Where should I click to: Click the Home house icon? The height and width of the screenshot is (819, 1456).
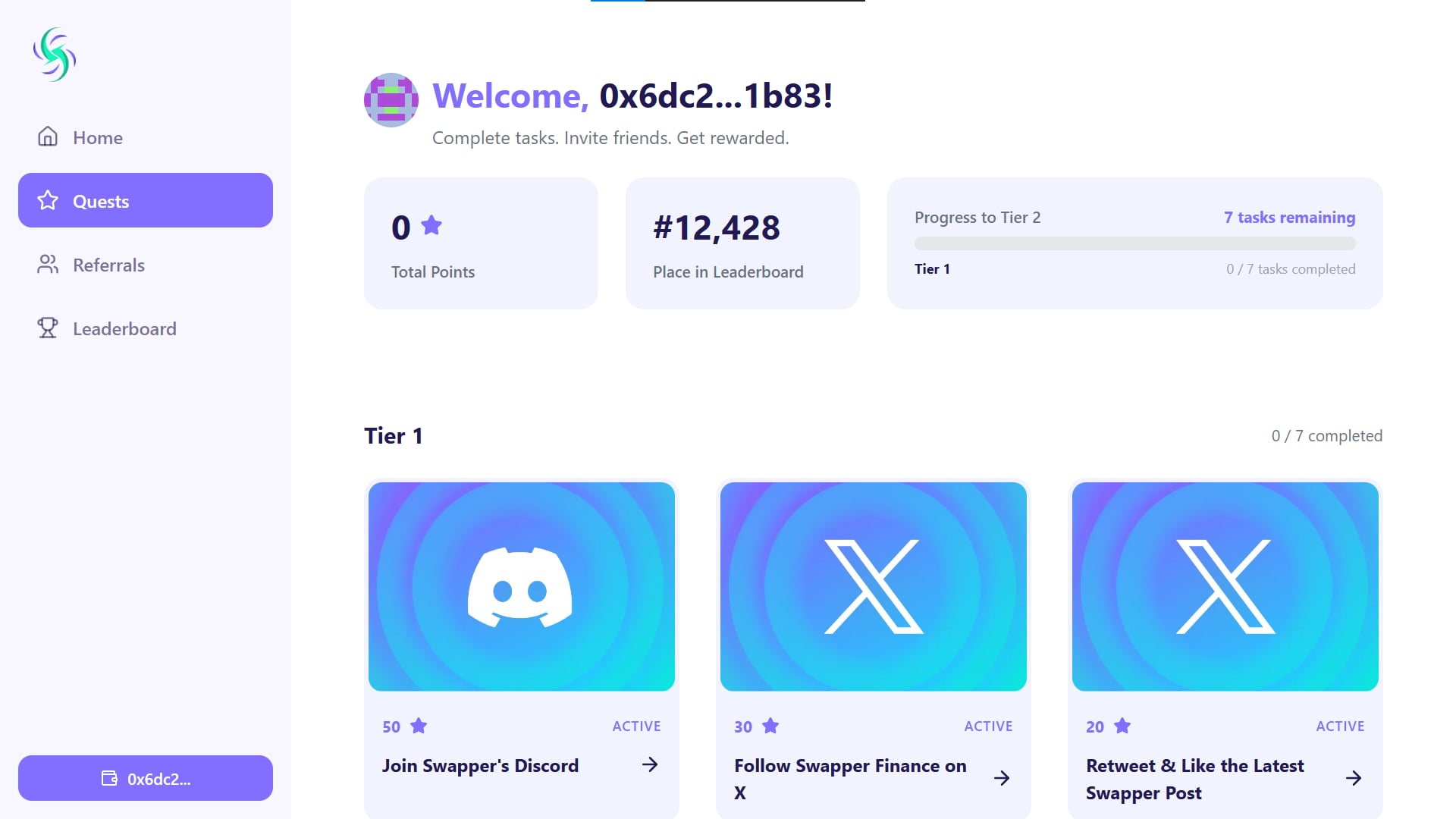[x=48, y=136]
